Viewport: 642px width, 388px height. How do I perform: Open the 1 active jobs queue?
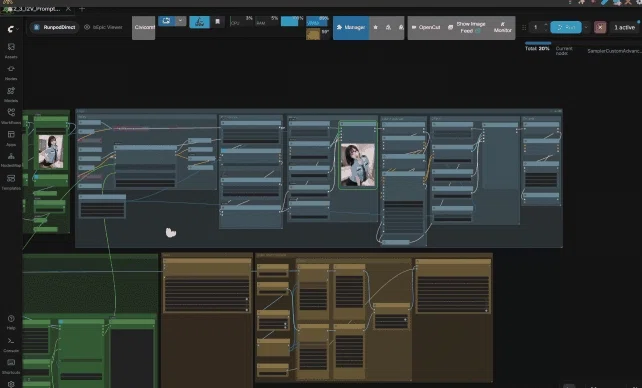pyautogui.click(x=624, y=27)
